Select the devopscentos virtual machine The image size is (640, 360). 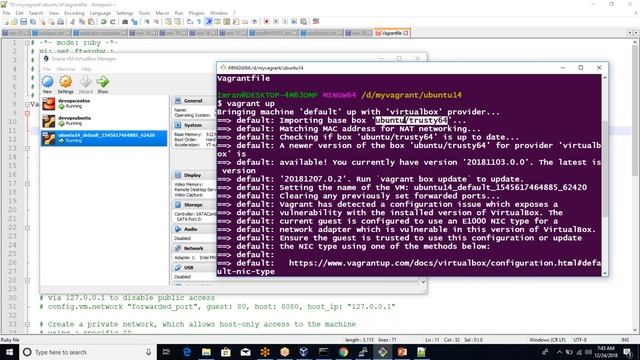(x=104, y=104)
